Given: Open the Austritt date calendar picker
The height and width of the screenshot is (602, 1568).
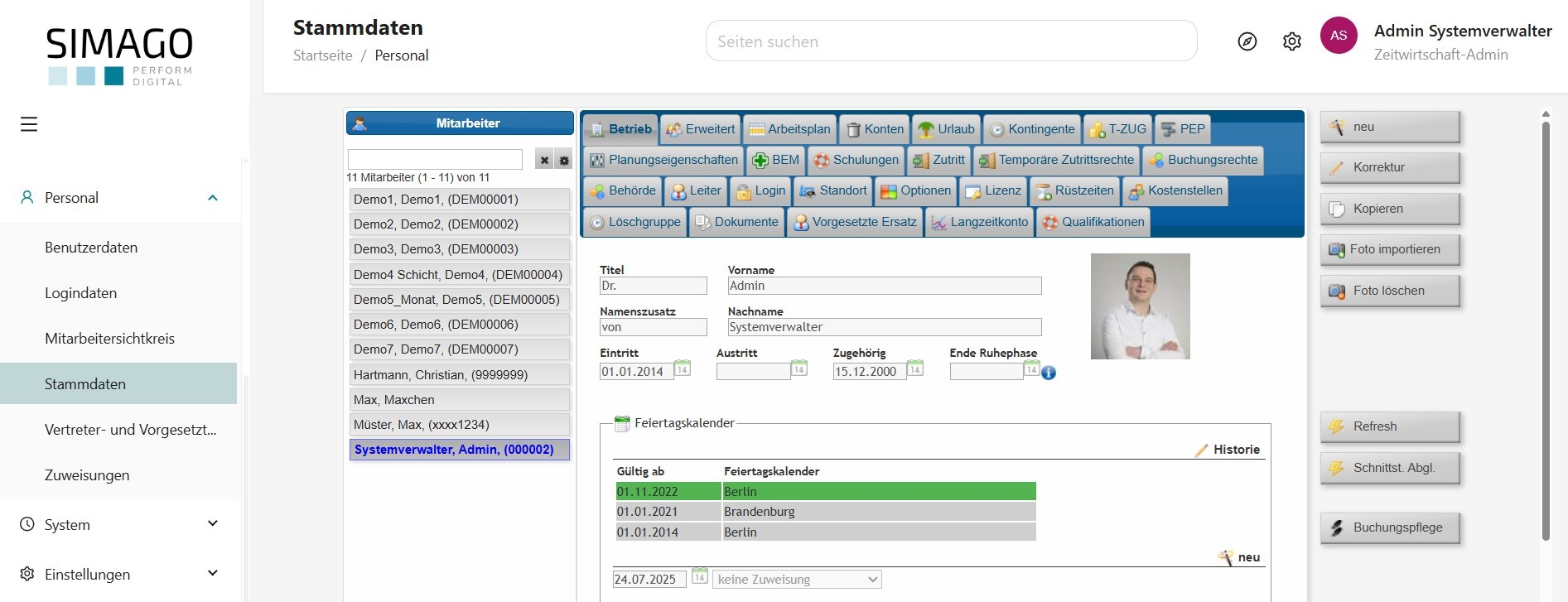Looking at the screenshot, I should [x=799, y=368].
